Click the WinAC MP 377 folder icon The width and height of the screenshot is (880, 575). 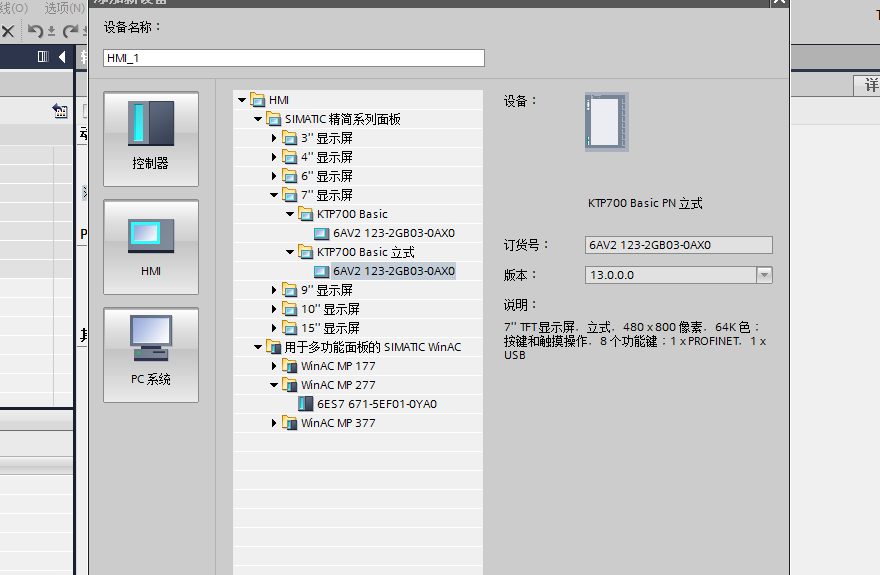click(290, 423)
